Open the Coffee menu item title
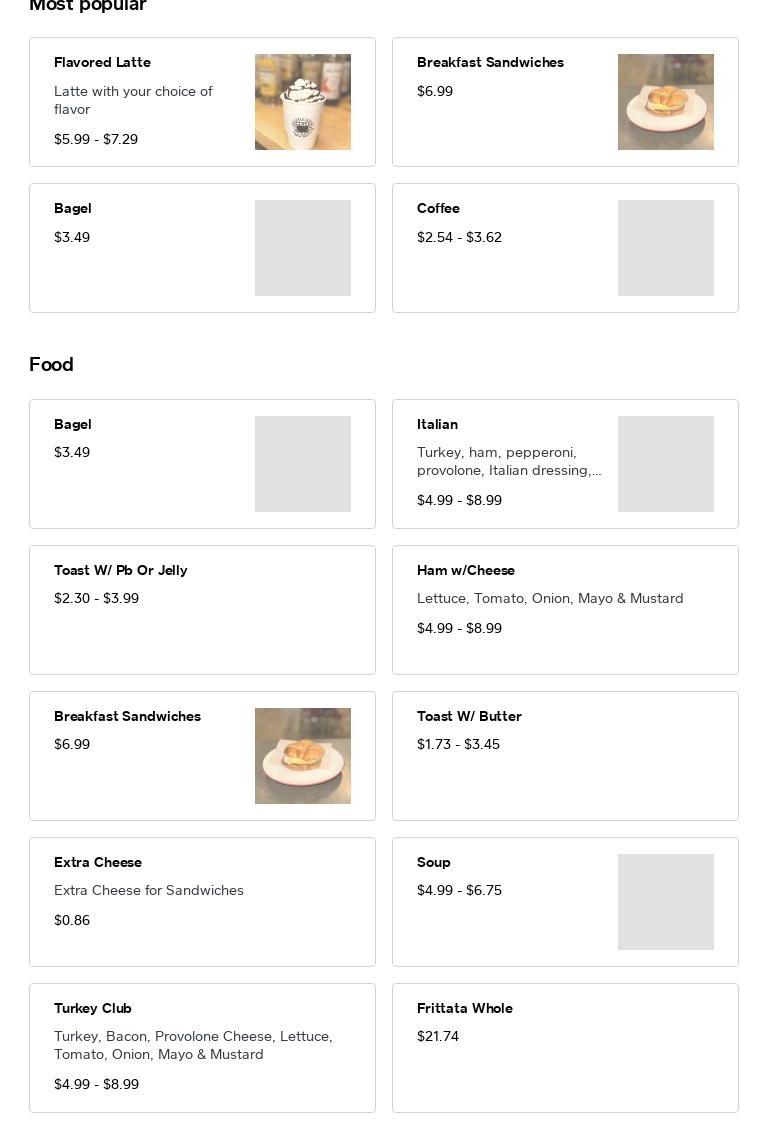Screen dimensions: 768x1128 tap(438, 208)
